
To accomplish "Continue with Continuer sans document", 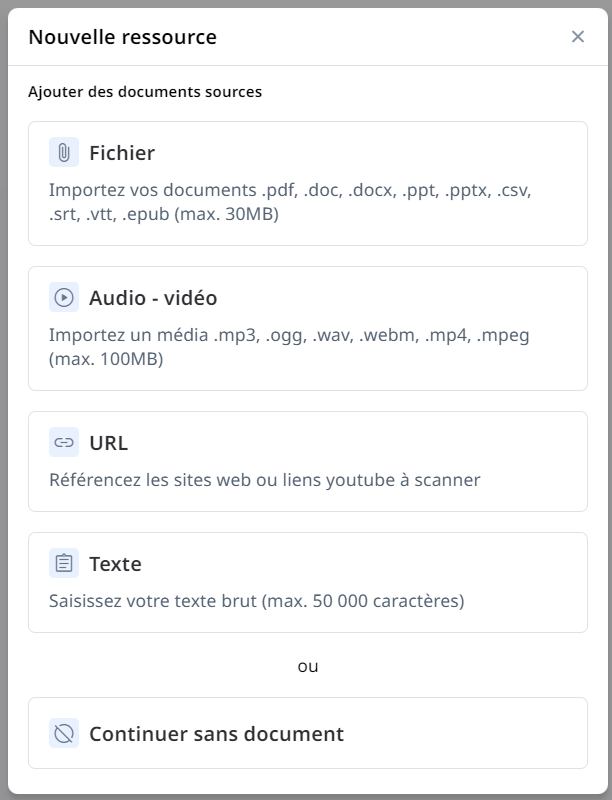I will [216, 734].
